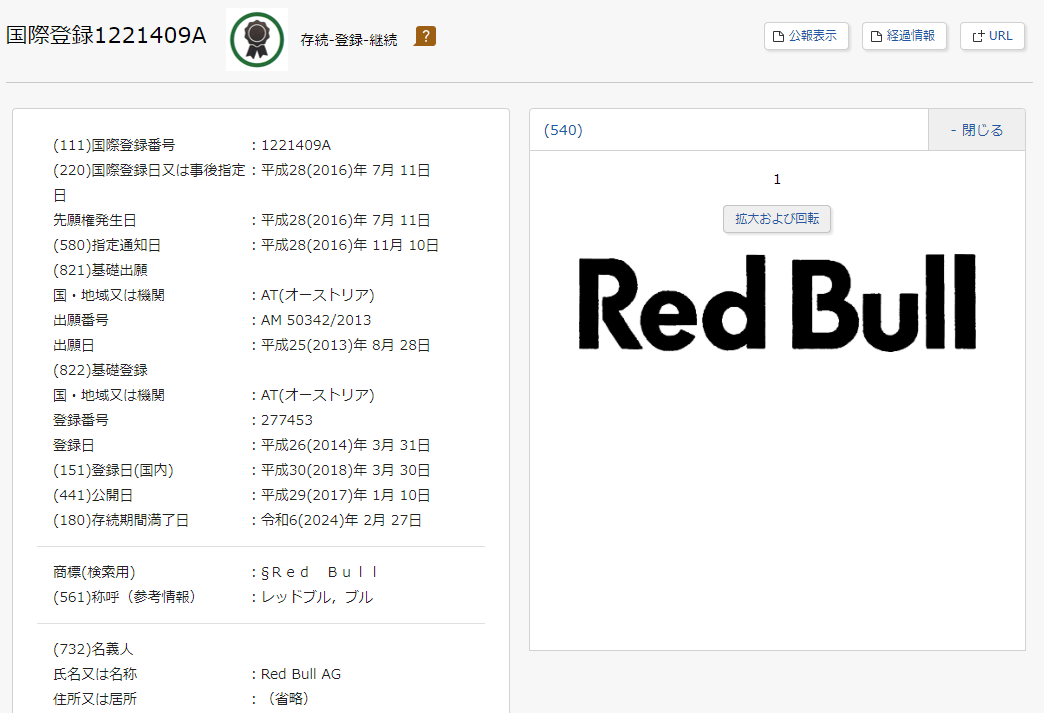Click the address value (省略)
Viewport: 1044px width, 713px height.
click(287, 699)
